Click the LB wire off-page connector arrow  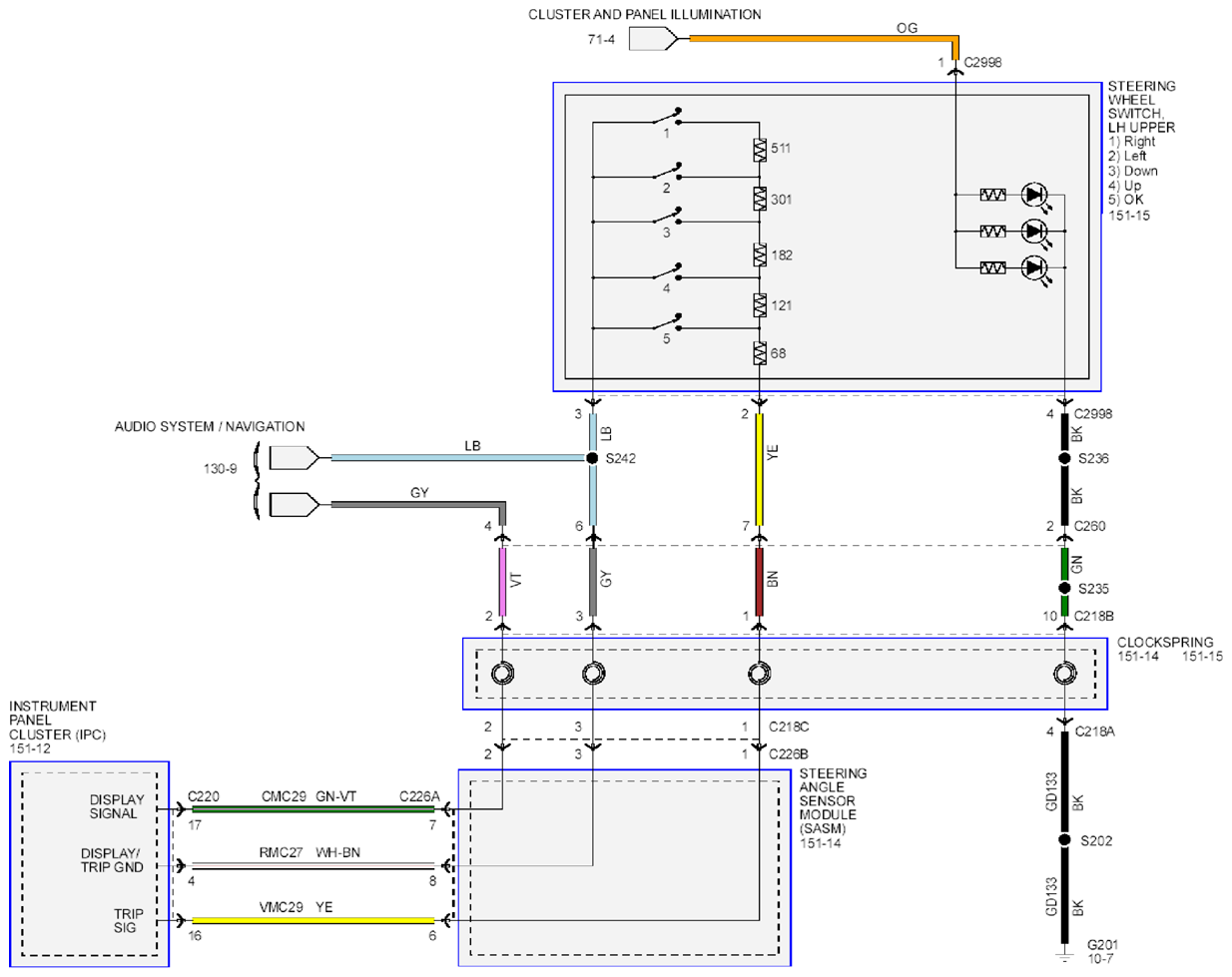point(295,458)
